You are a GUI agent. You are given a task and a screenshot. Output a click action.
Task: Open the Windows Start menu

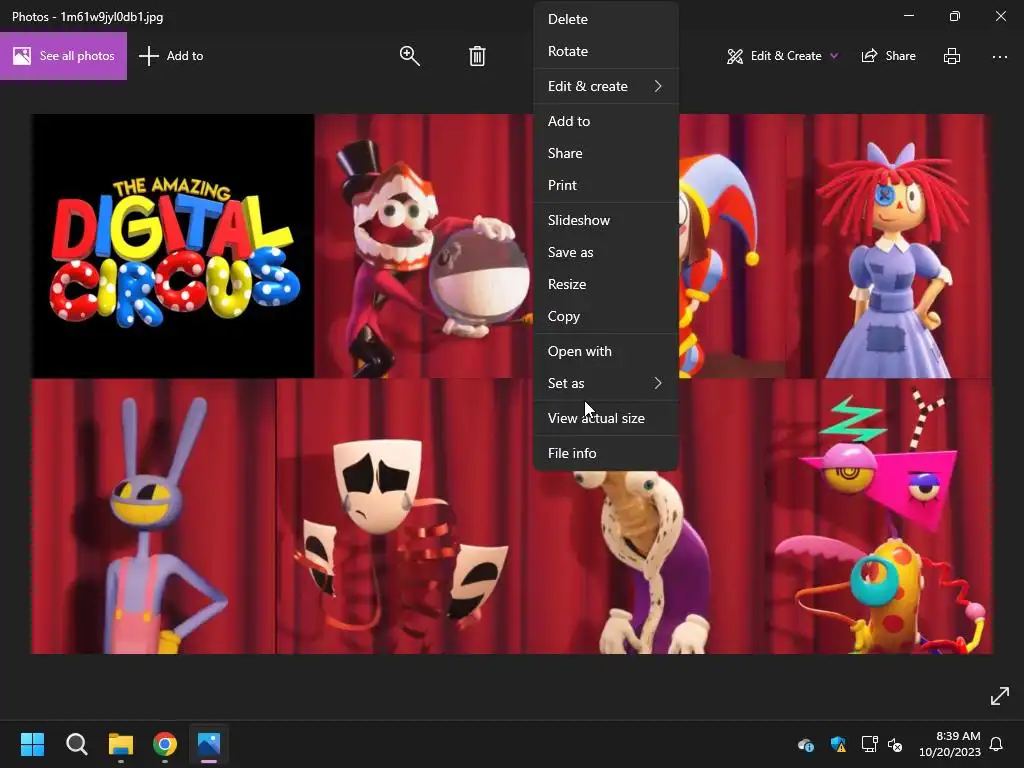(32, 744)
